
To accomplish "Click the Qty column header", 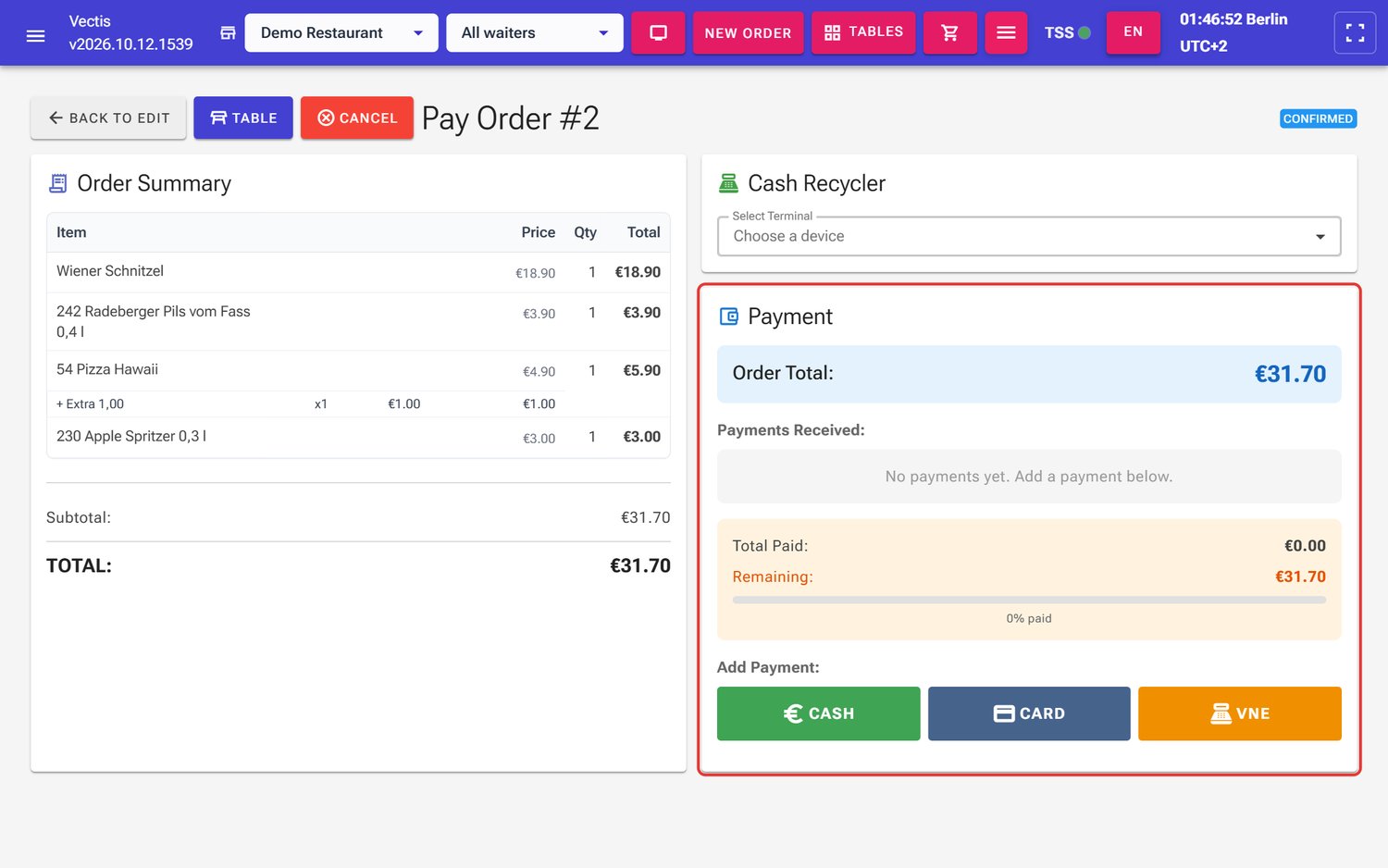I will pyautogui.click(x=585, y=232).
